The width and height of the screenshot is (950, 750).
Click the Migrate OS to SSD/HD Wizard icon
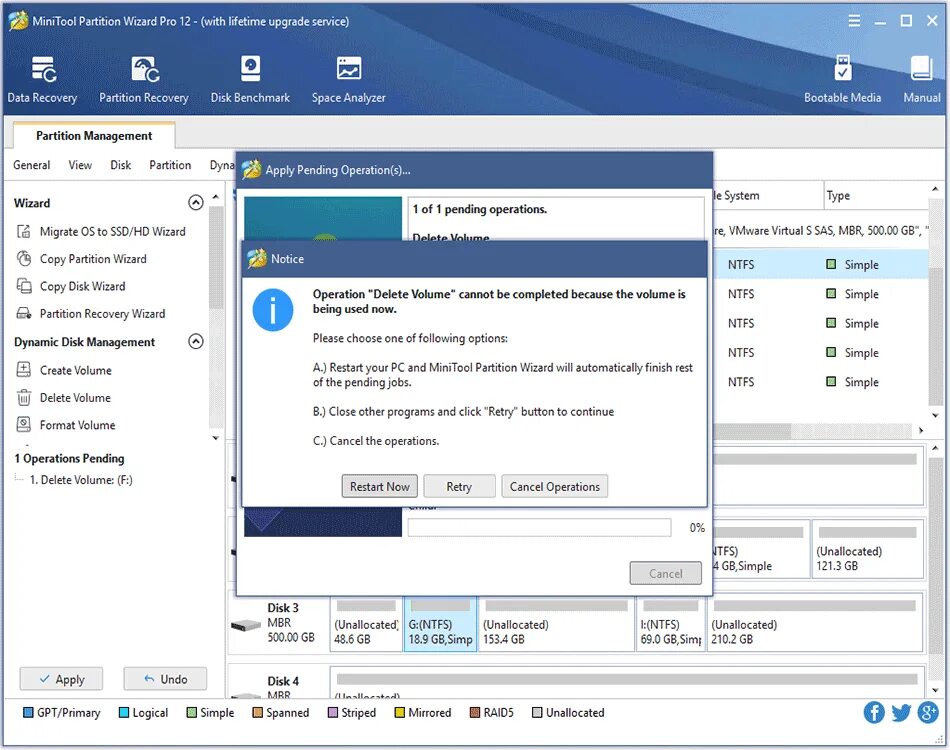[x=24, y=231]
